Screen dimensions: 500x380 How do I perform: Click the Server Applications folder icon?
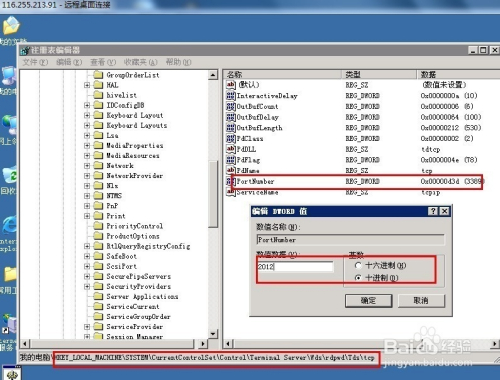[98, 296]
